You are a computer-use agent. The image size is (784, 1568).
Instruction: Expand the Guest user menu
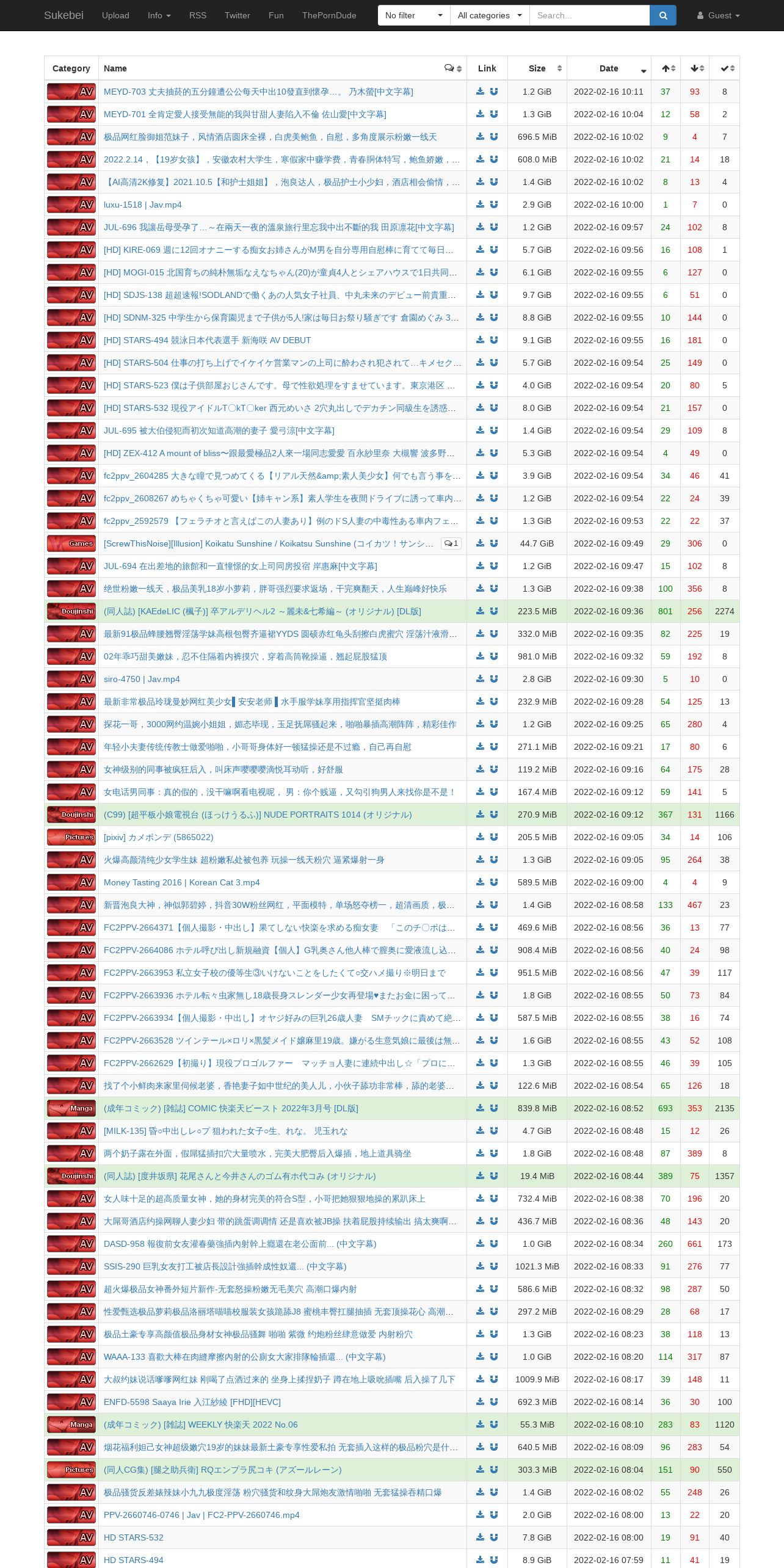point(719,15)
